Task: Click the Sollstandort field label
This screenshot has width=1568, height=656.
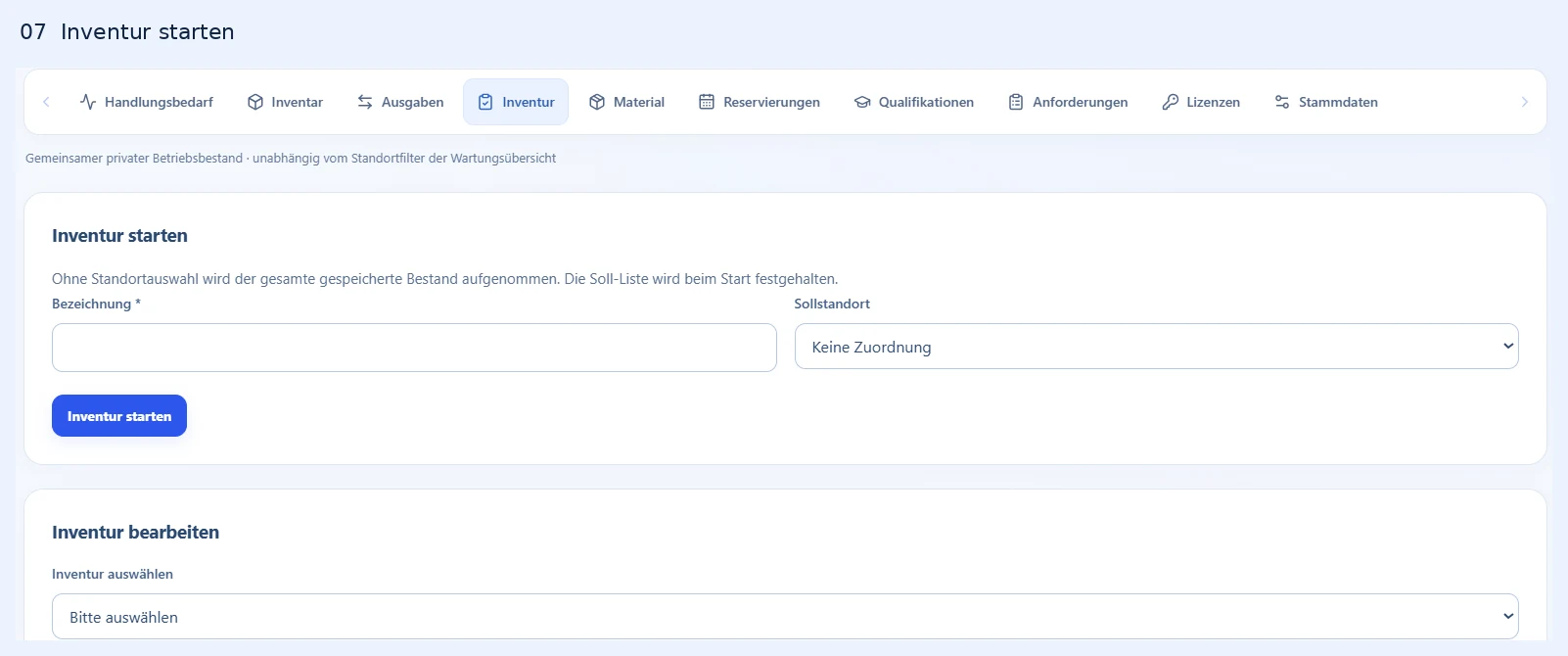Action: (x=832, y=304)
